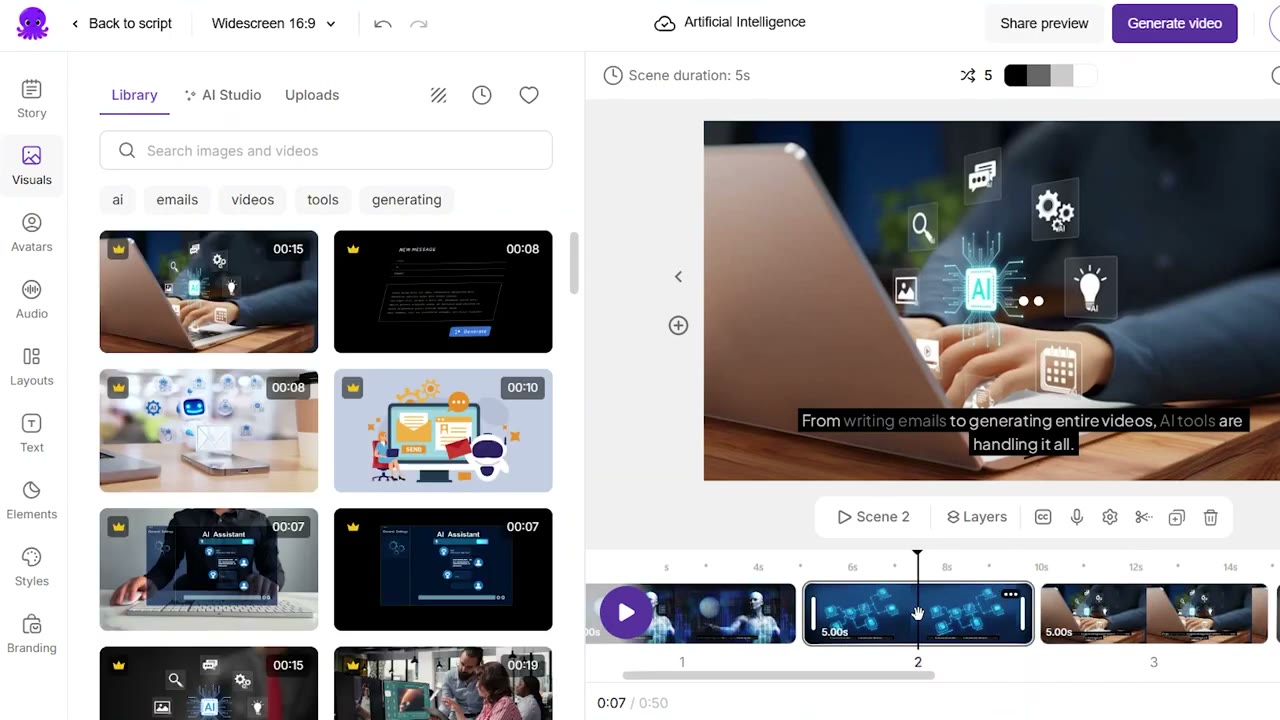Screen dimensions: 1280x720
Task: Select the 'emails' keyword filter chip
Action: click(x=177, y=200)
